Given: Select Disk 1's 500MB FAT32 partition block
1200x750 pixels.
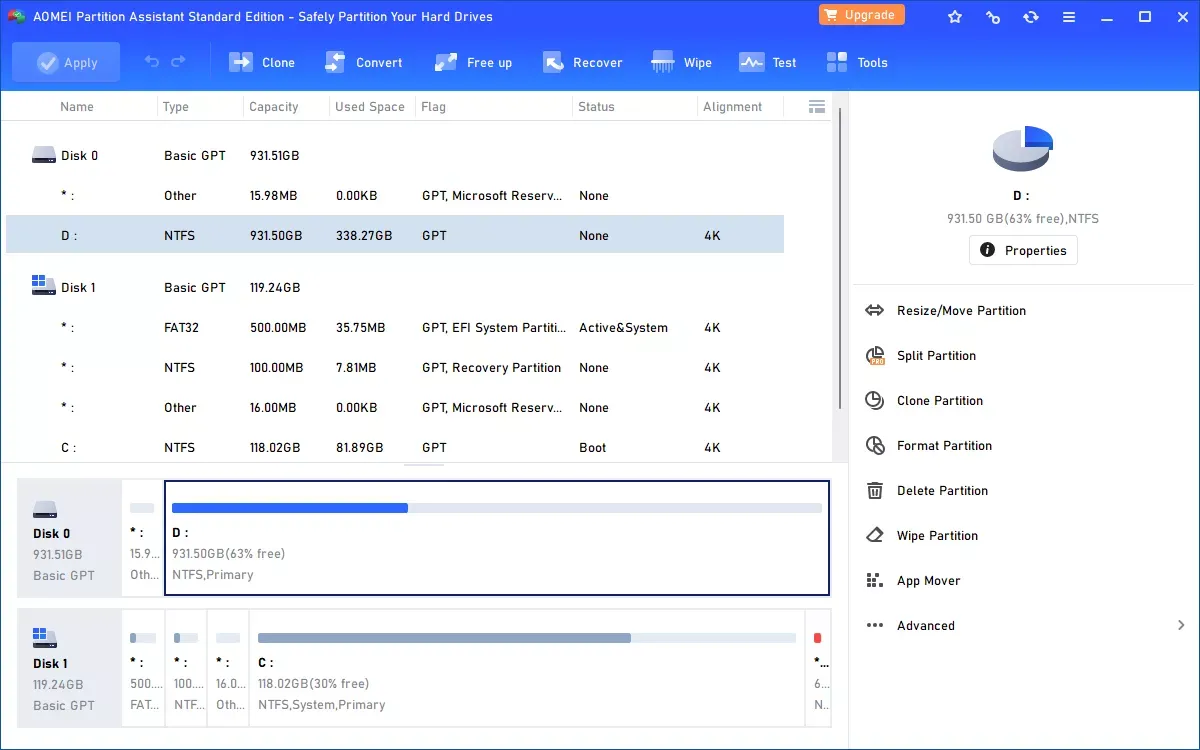Looking at the screenshot, I should point(143,668).
